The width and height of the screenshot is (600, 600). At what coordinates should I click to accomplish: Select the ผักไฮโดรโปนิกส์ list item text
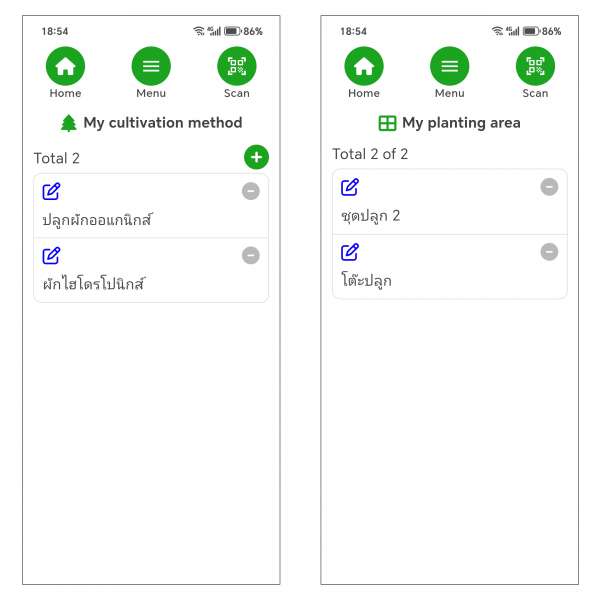tap(93, 283)
